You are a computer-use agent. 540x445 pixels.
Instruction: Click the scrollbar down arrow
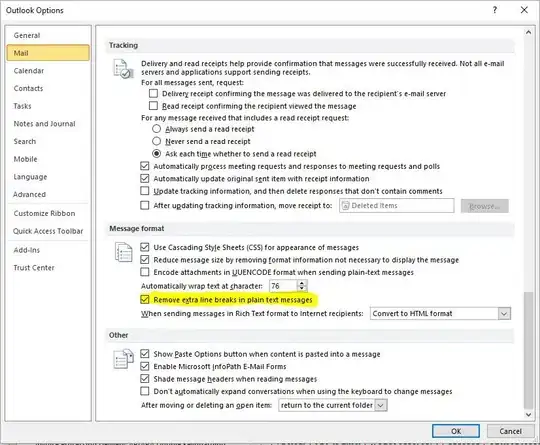point(528,415)
